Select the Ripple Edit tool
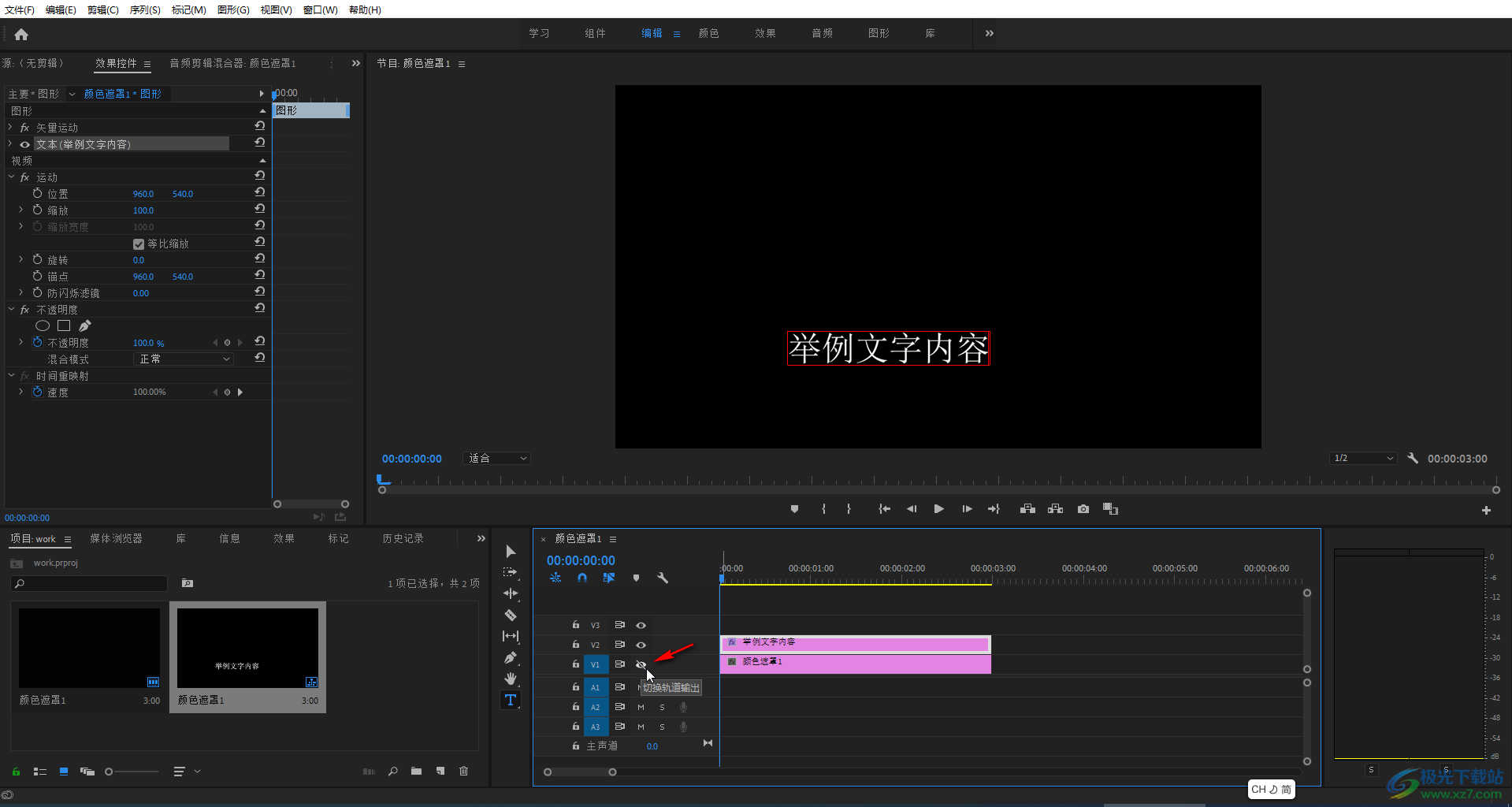 point(511,593)
